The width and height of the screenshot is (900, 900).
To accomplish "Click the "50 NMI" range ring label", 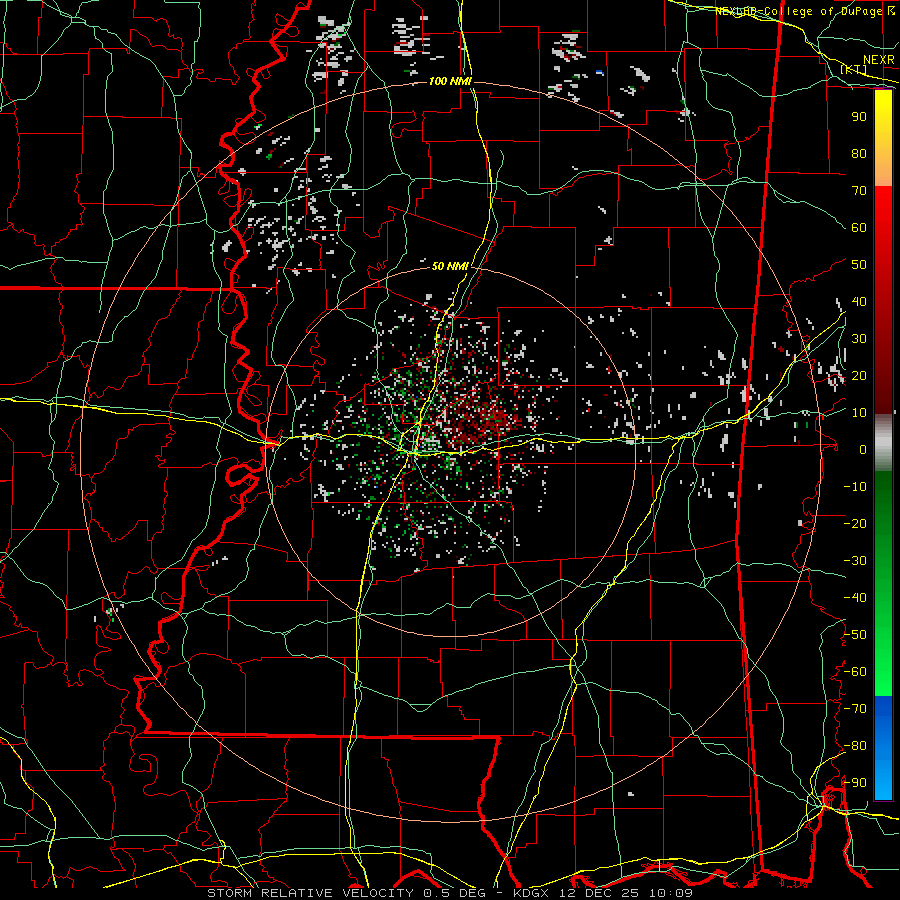I will (450, 266).
